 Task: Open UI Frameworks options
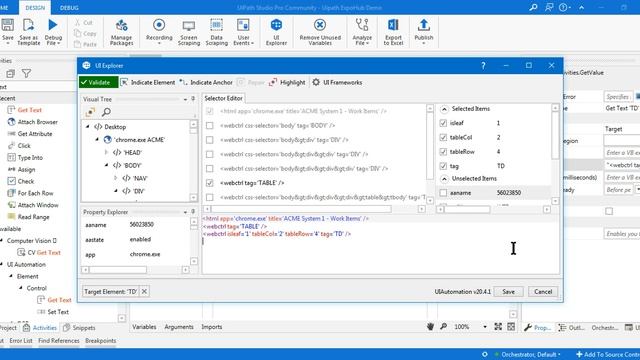tap(337, 82)
